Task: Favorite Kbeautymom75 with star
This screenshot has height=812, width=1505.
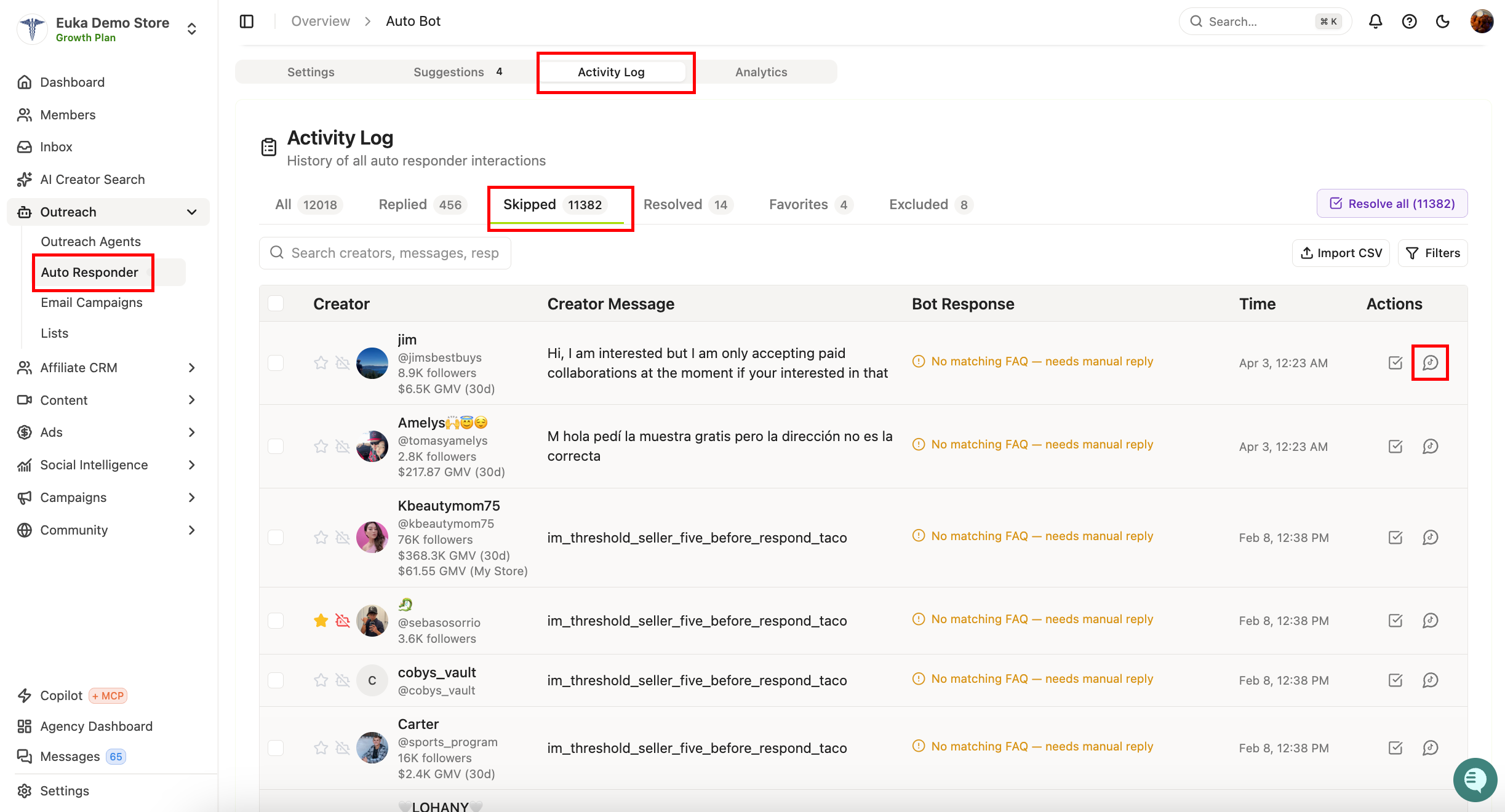Action: [321, 538]
